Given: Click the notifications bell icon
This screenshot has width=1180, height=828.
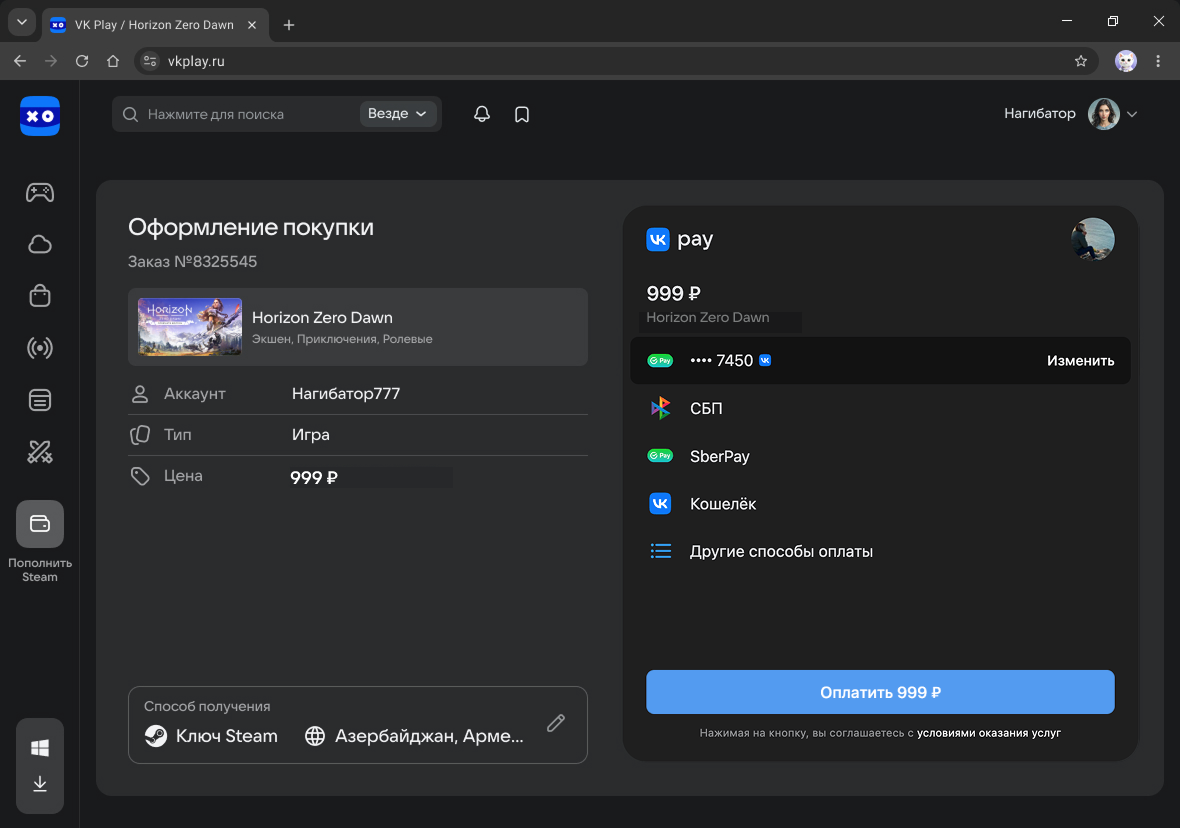Looking at the screenshot, I should coord(482,114).
